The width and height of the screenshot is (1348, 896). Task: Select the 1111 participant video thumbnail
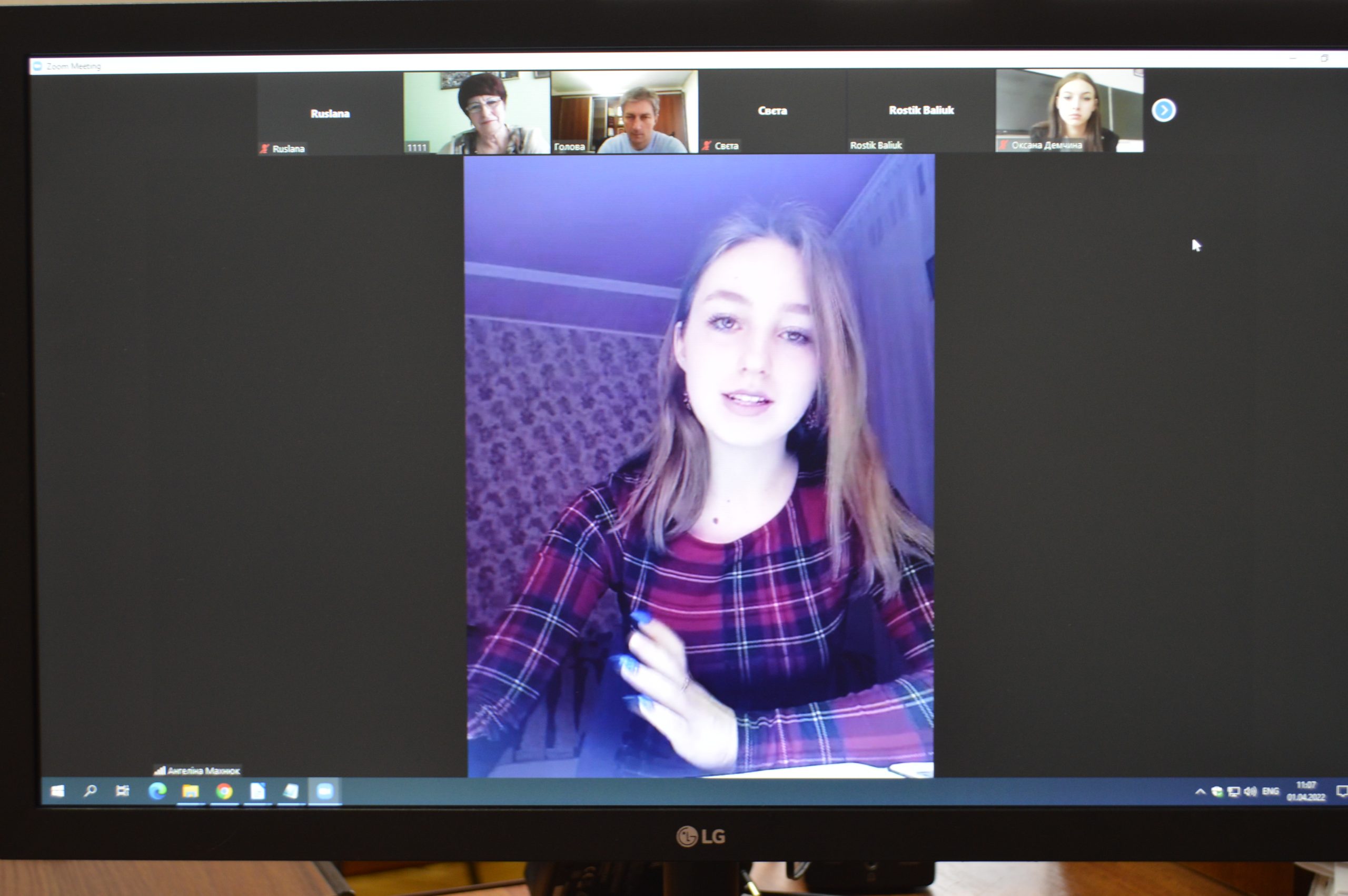pos(477,112)
